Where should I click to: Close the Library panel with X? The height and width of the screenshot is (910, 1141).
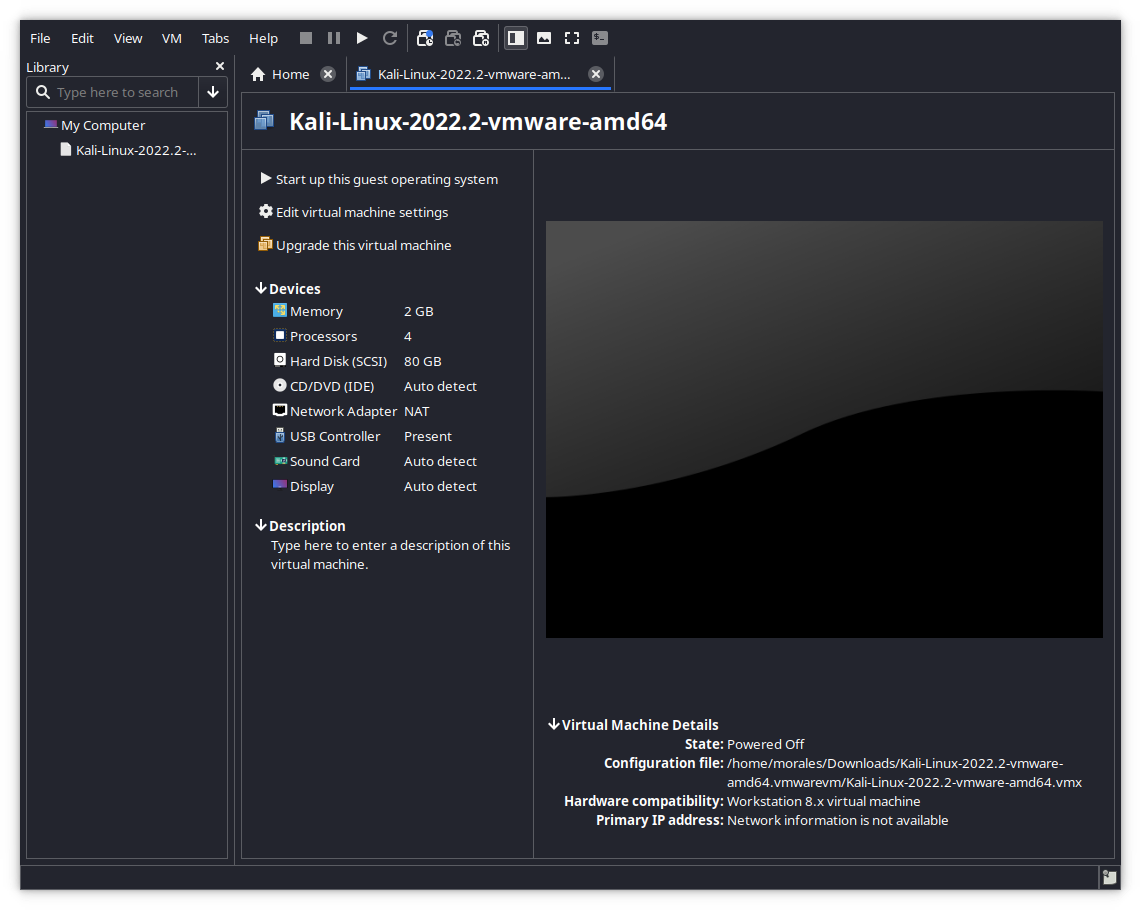click(220, 67)
